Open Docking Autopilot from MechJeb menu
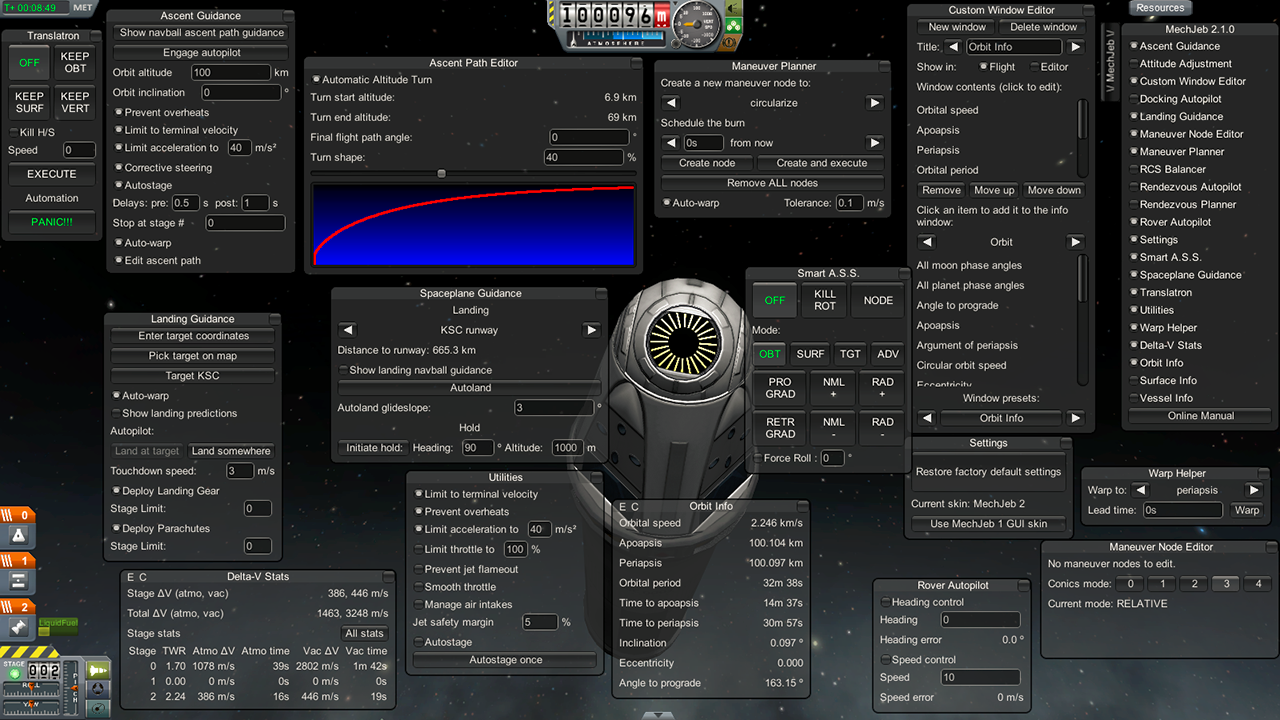1280x720 pixels. pos(1175,99)
